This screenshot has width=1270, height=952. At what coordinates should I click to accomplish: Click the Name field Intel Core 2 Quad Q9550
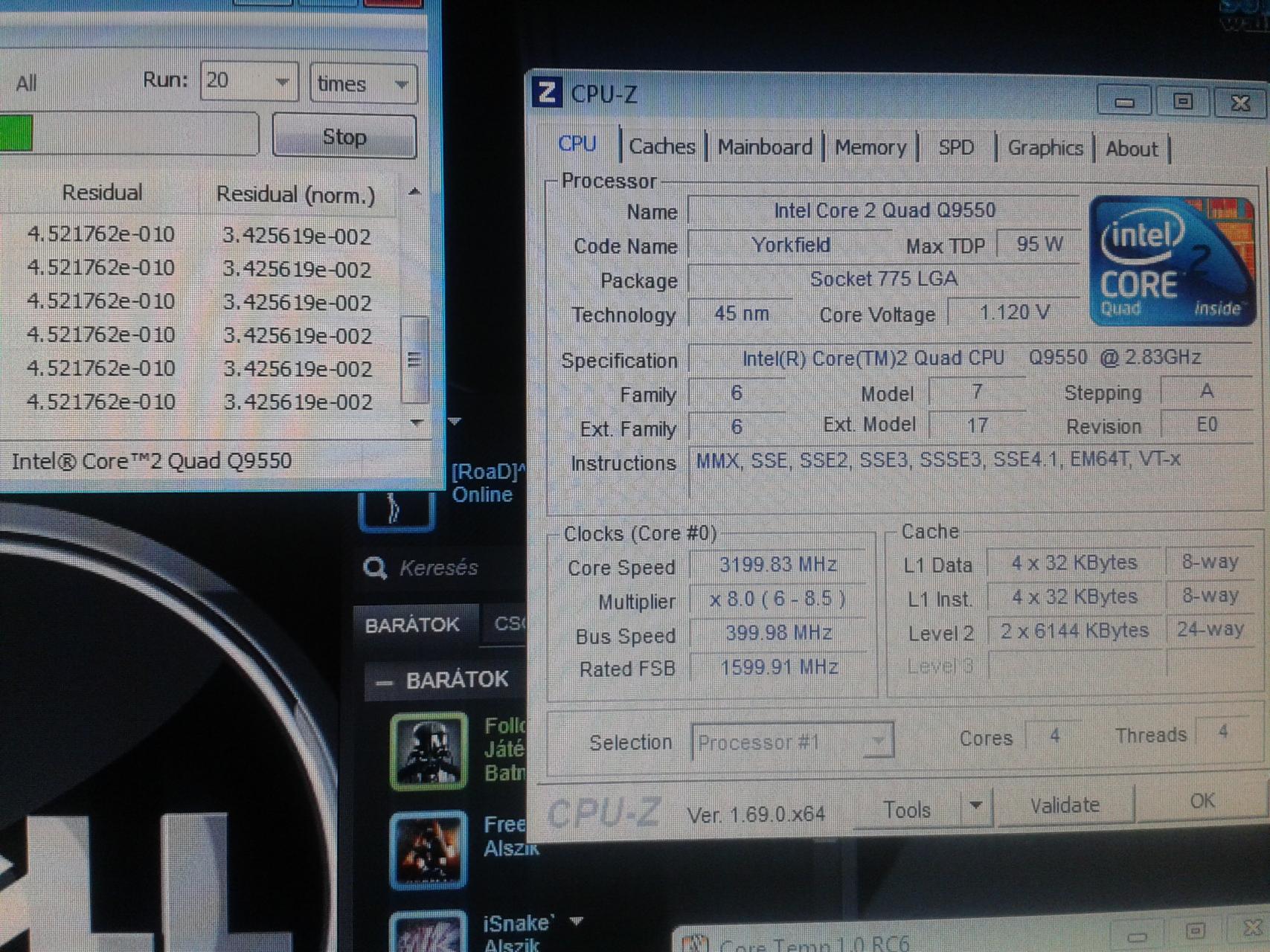884,210
